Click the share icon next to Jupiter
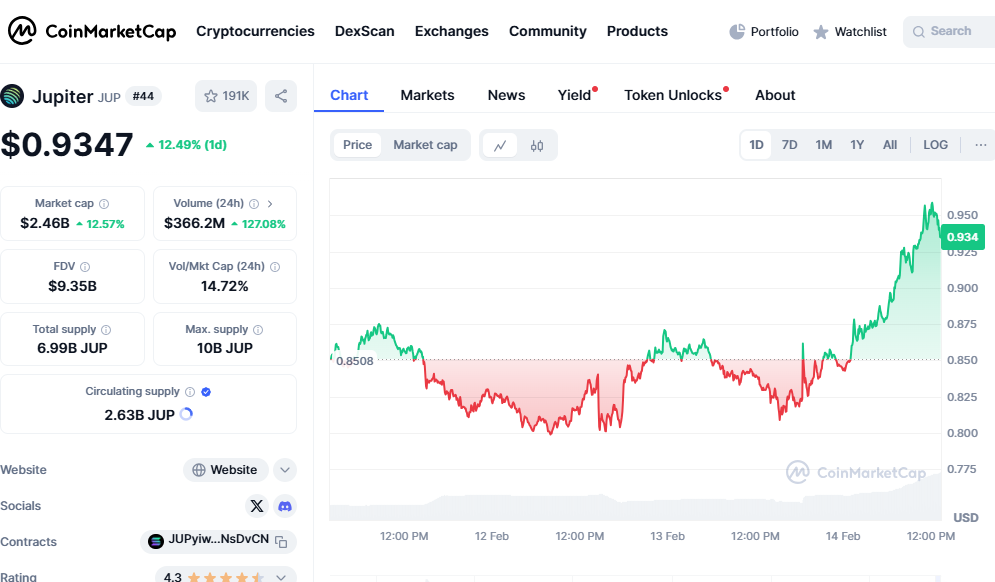Image resolution: width=995 pixels, height=582 pixels. point(281,96)
